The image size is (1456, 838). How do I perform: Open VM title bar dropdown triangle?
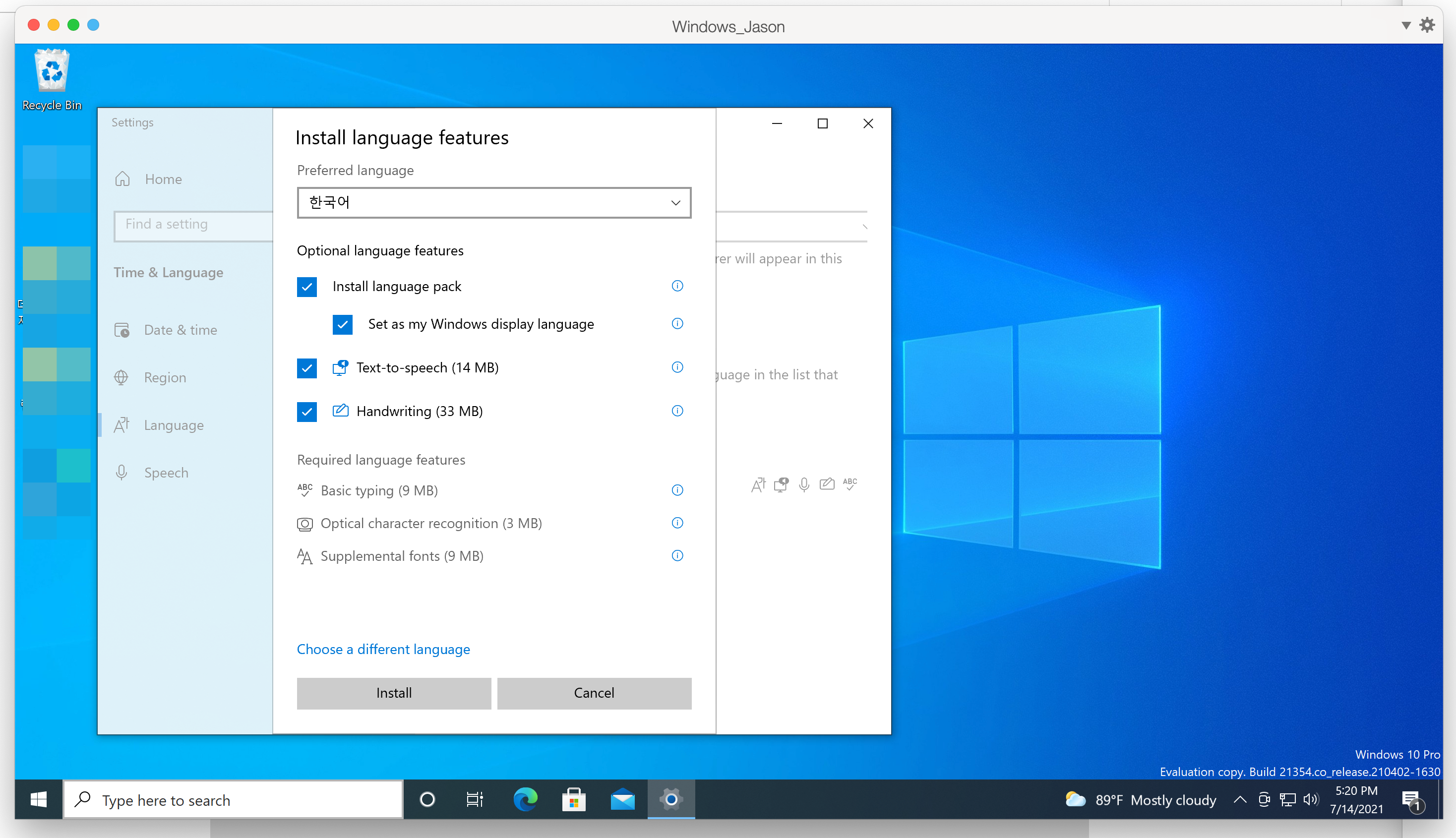[1406, 25]
